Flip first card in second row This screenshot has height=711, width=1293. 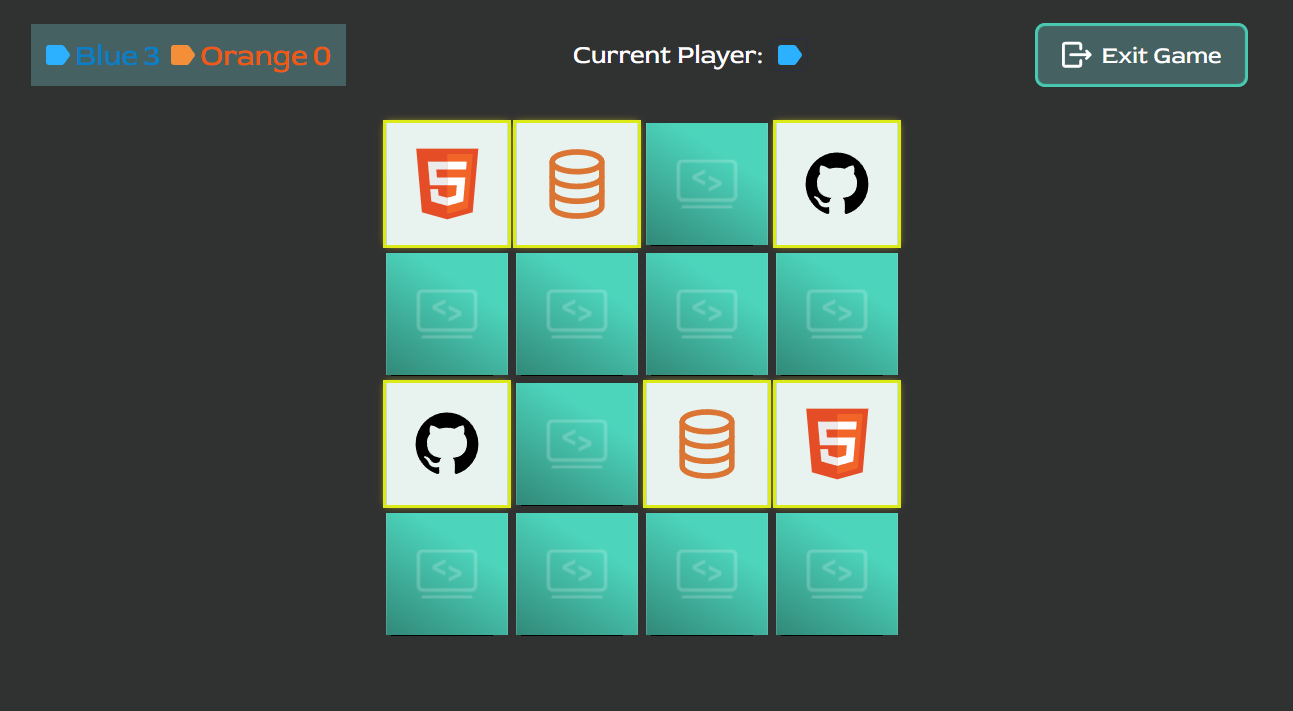(447, 314)
